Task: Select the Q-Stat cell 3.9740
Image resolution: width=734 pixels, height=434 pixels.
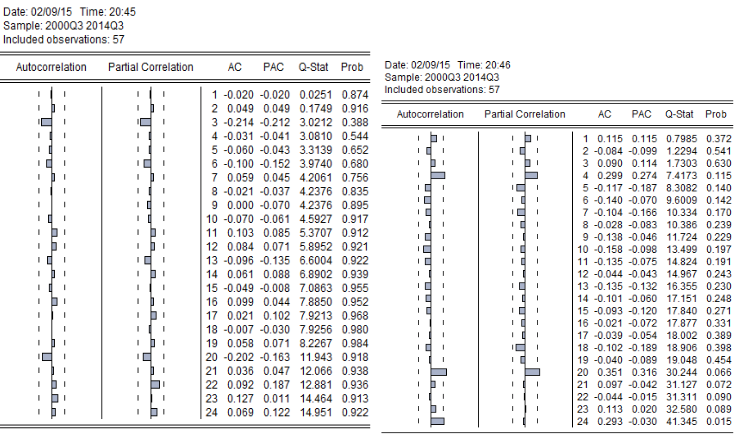Action: [316, 164]
